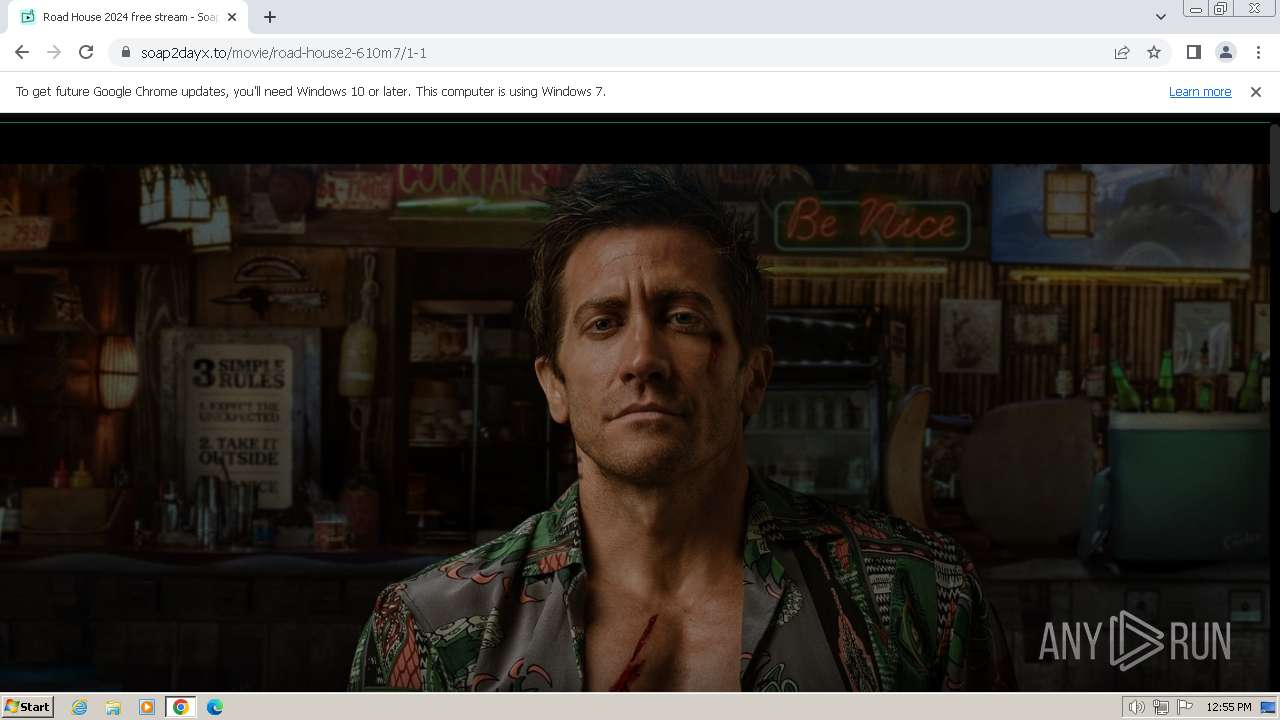Screen dimensions: 1280x720
Task: Open the Chrome side panel
Action: 1193,52
